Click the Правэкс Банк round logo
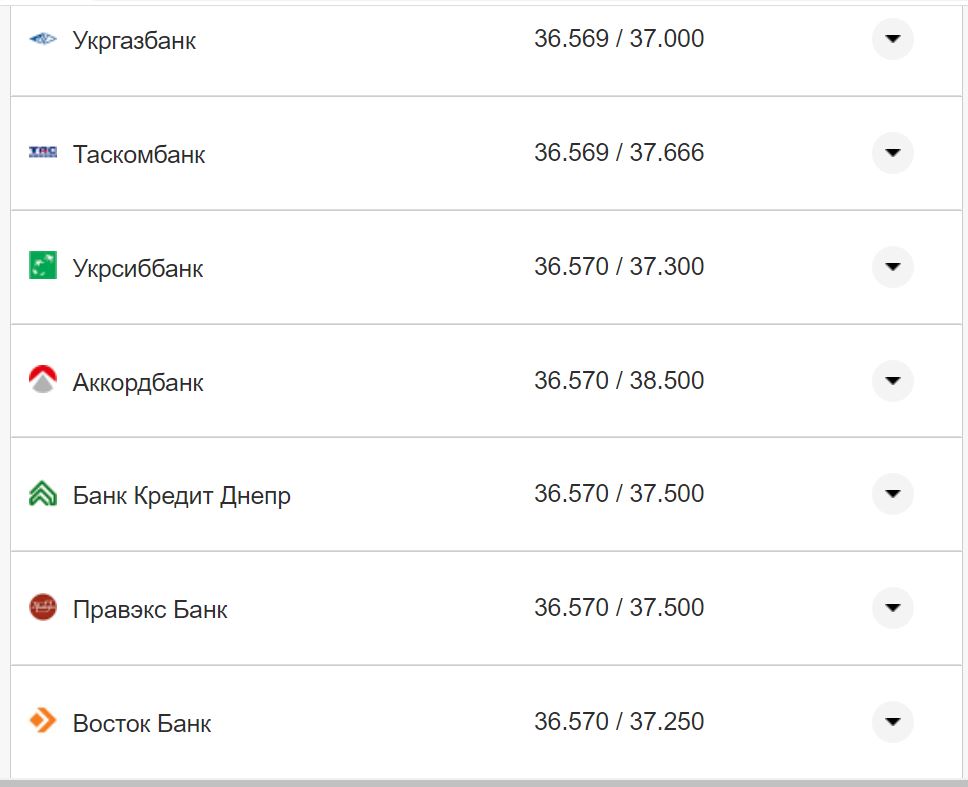 (42, 608)
